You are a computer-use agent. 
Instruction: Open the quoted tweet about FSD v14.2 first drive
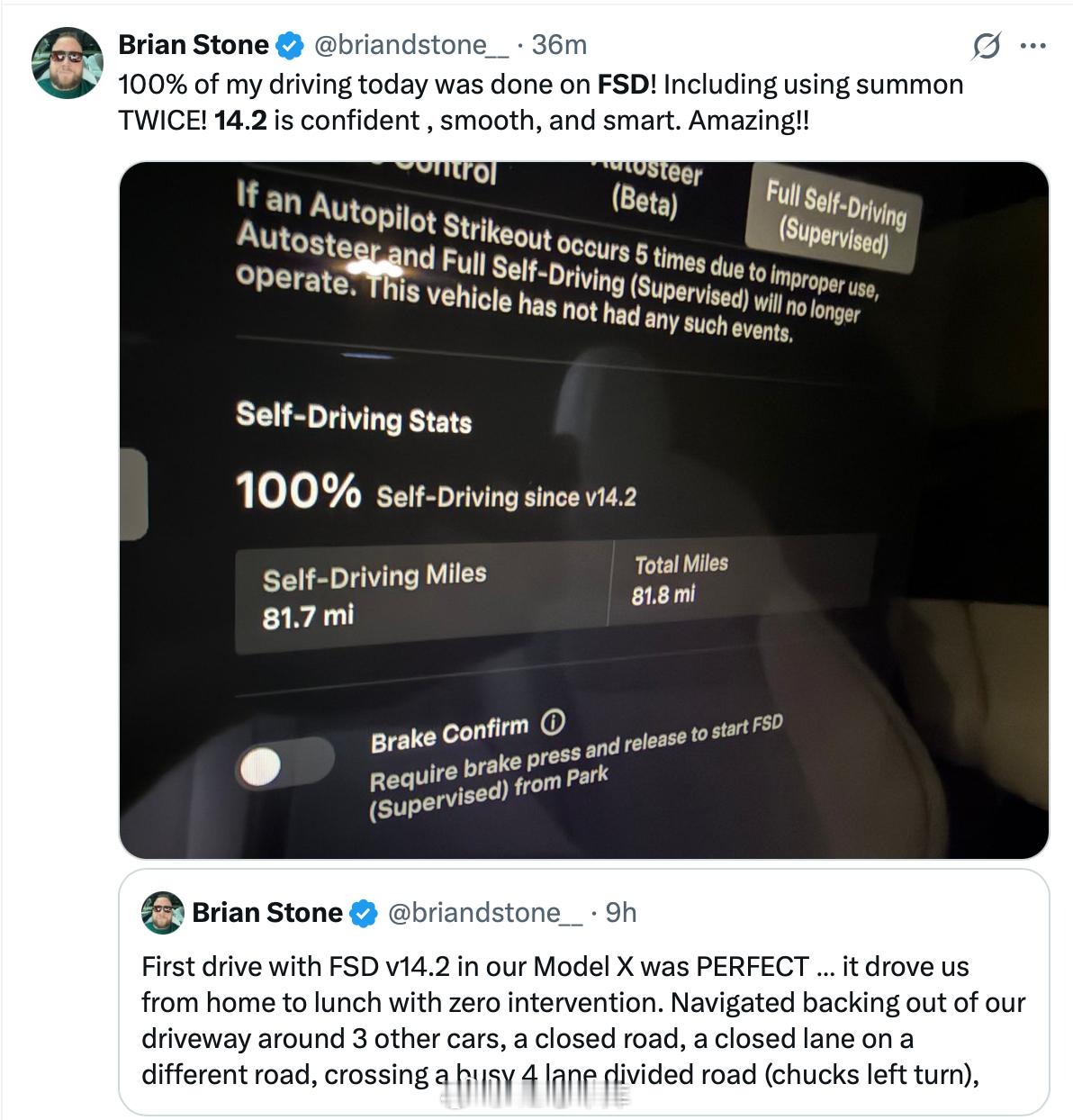[583, 1020]
